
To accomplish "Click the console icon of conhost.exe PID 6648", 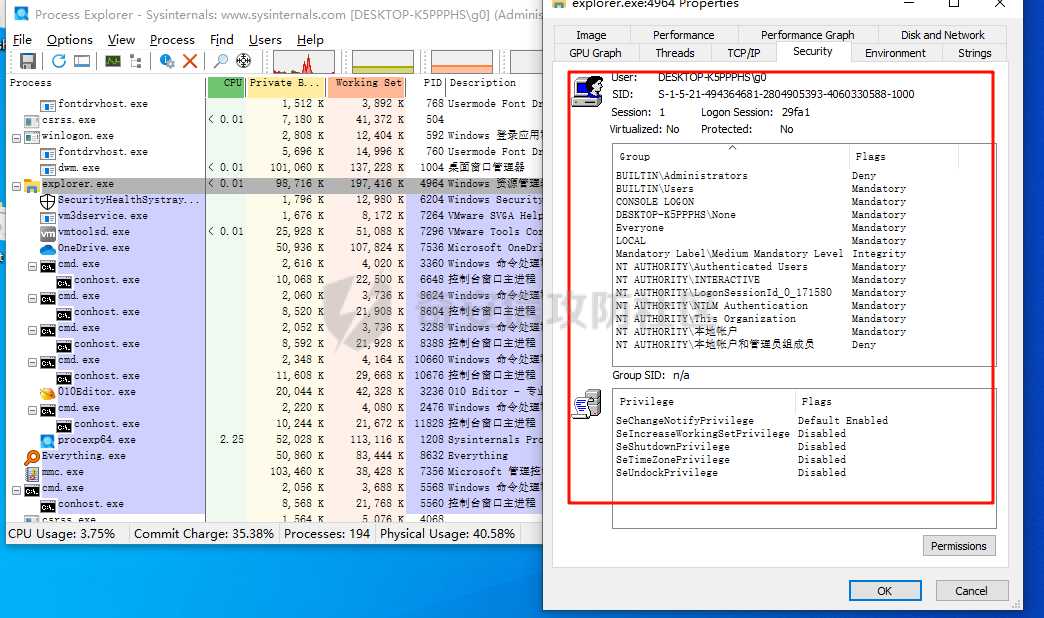I will (63, 281).
